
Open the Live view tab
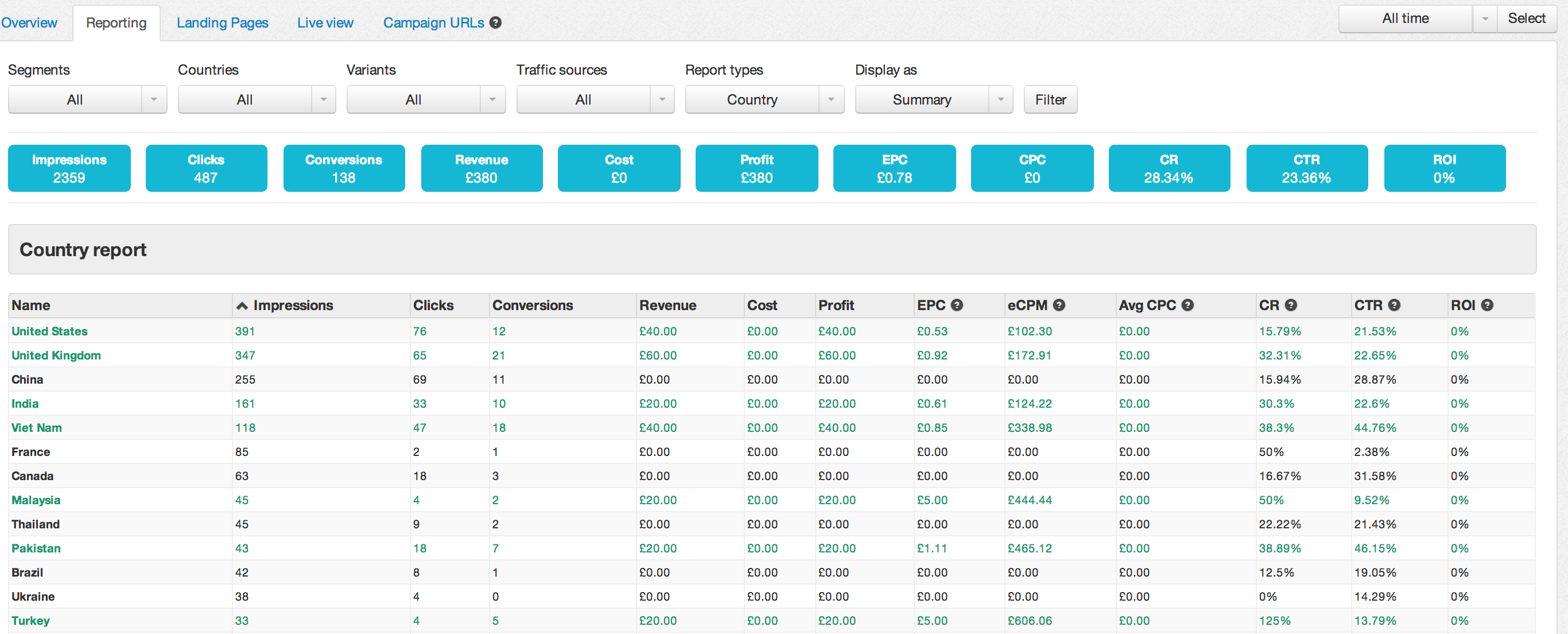(325, 22)
